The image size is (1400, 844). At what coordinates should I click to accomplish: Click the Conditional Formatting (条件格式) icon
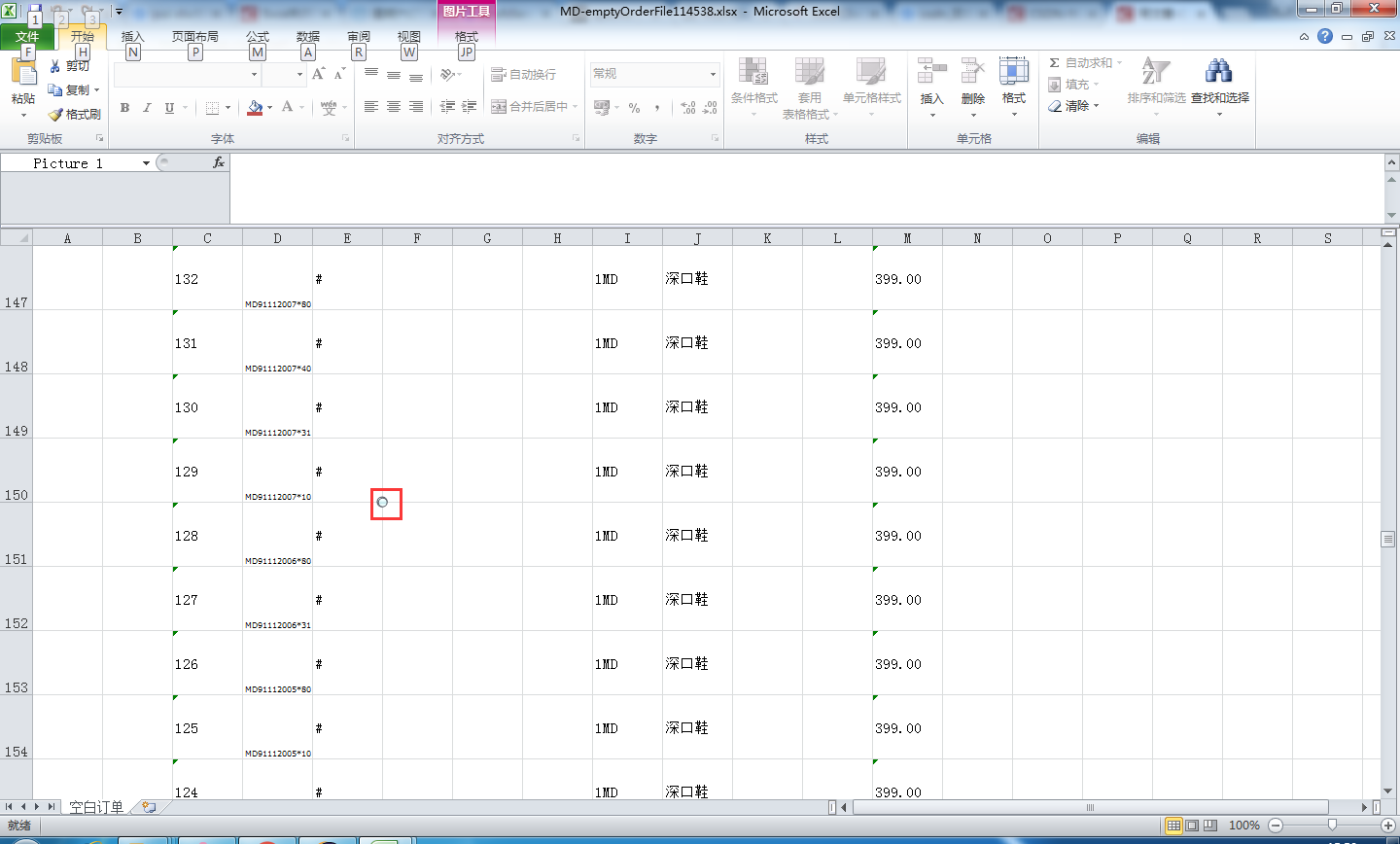coord(753,72)
